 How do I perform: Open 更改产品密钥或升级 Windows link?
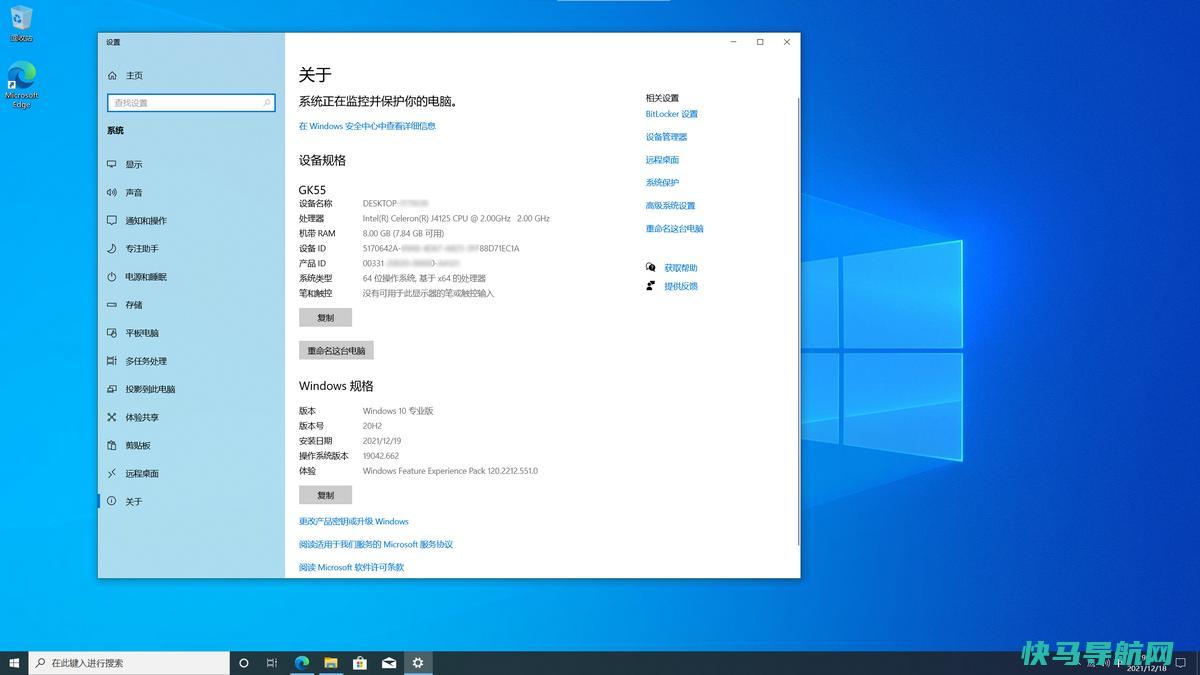point(354,521)
